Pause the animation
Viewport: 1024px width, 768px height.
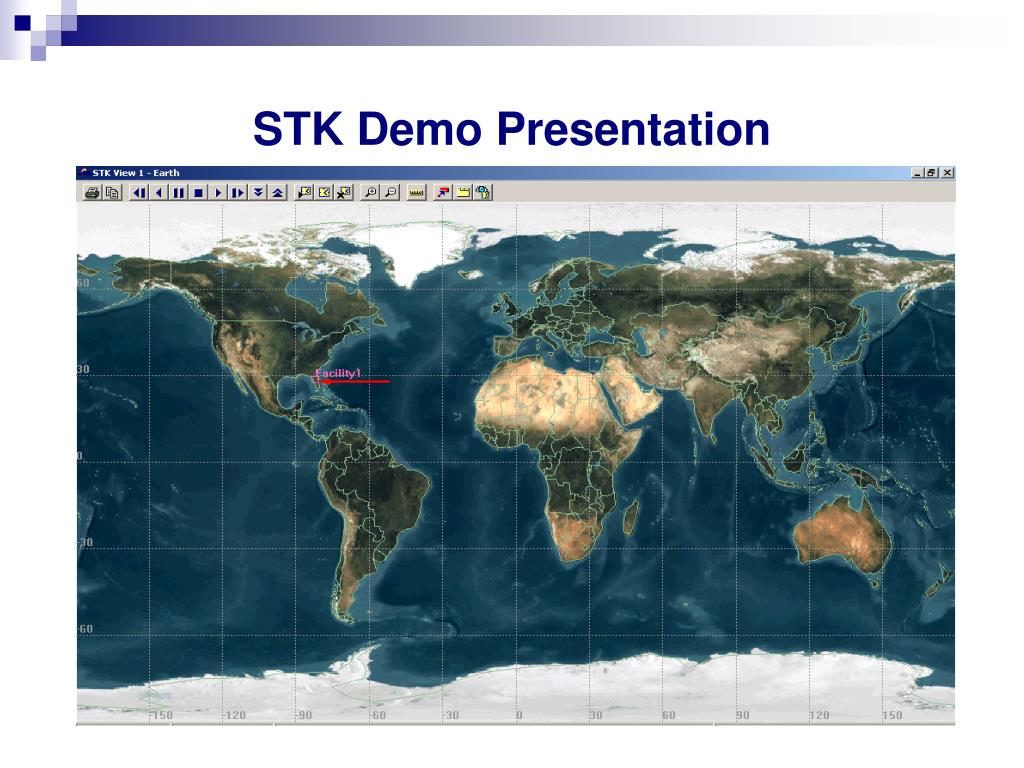pyautogui.click(x=178, y=193)
